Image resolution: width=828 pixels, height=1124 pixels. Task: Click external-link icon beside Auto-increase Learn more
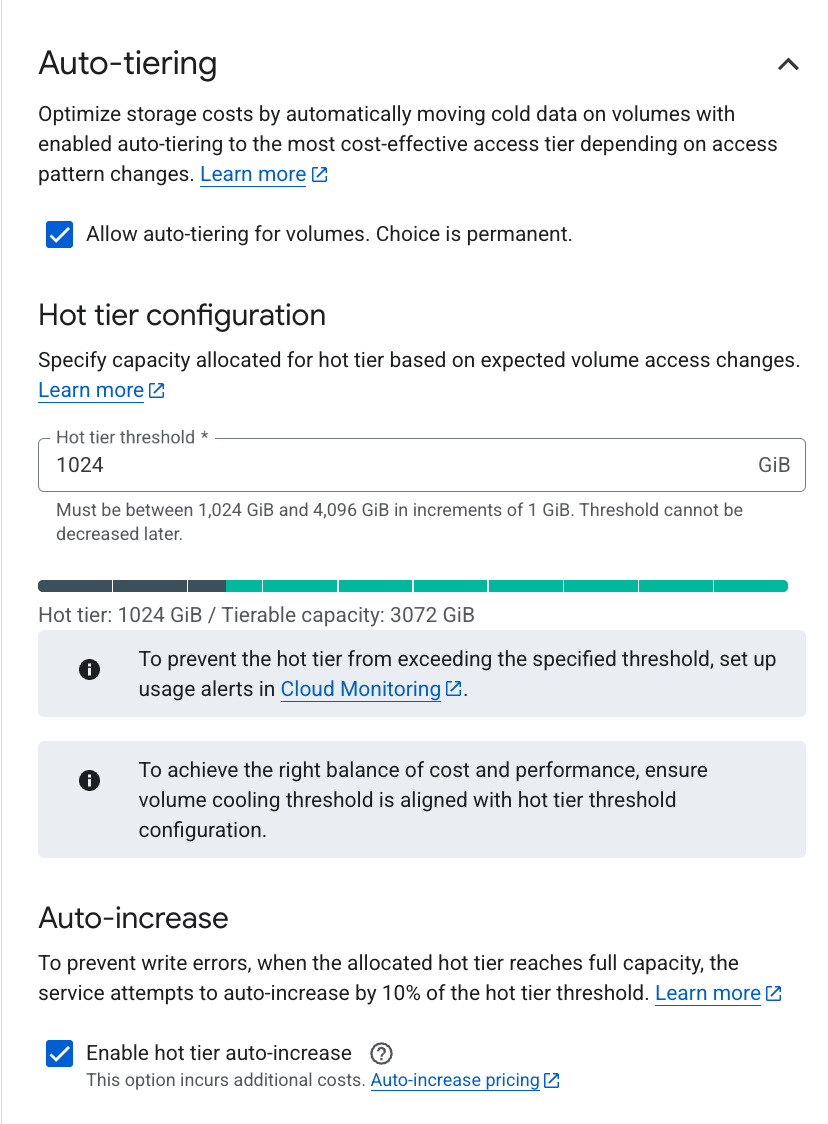(774, 993)
